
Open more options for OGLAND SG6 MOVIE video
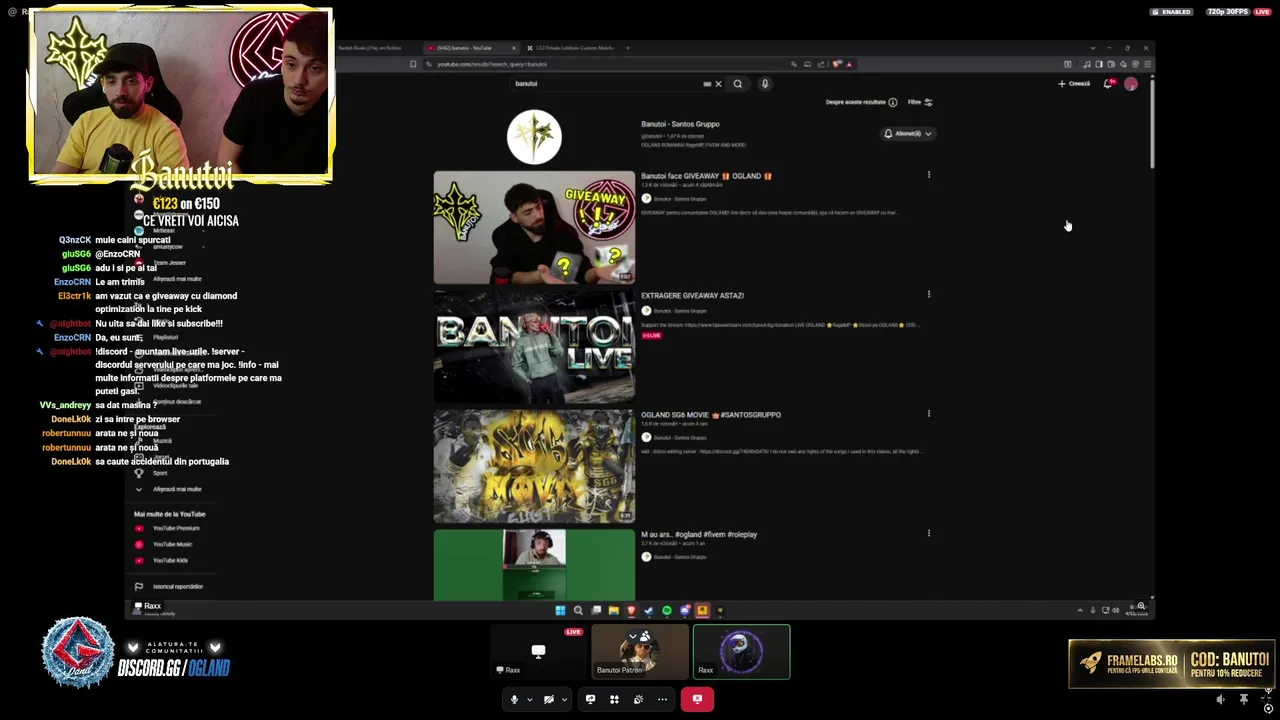tap(929, 414)
